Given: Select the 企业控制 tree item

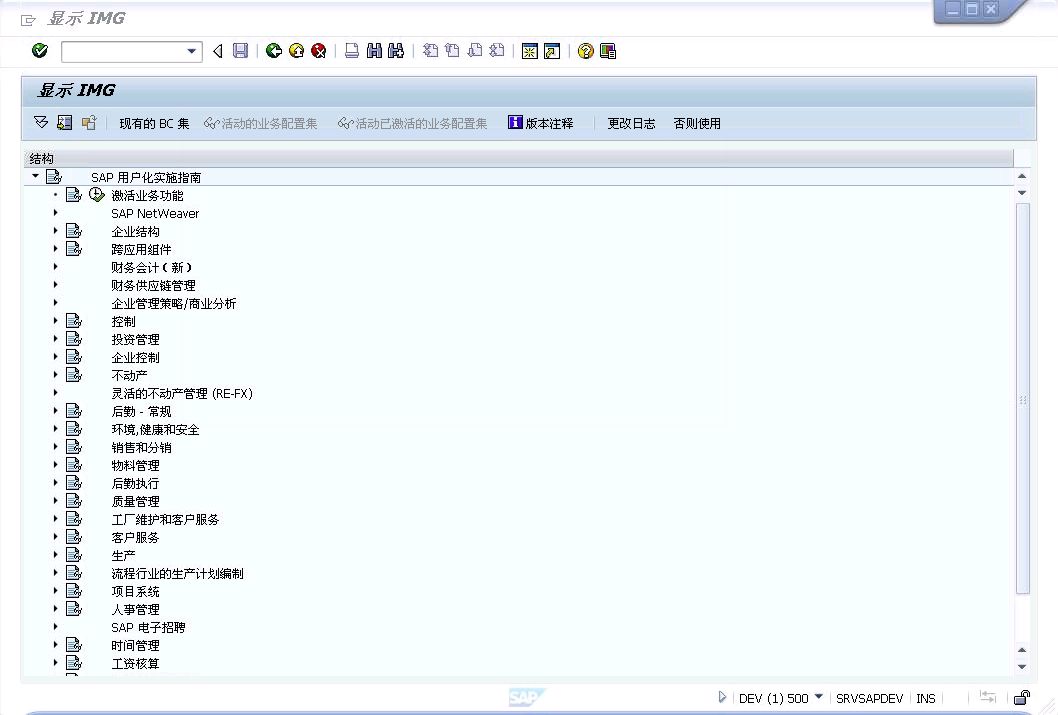Looking at the screenshot, I should pos(135,358).
